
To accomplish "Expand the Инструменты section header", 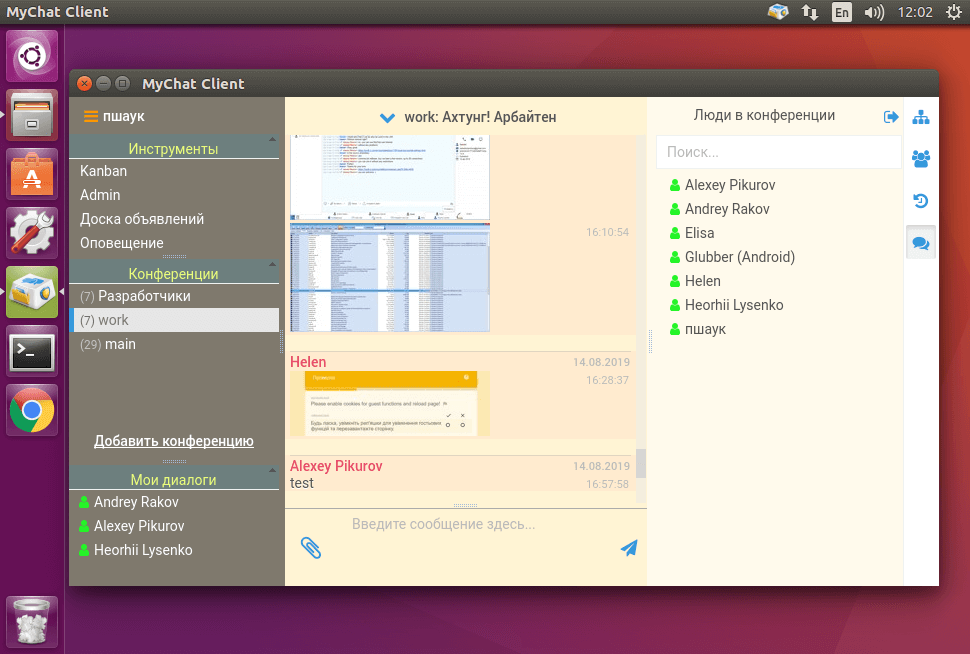I will [174, 147].
